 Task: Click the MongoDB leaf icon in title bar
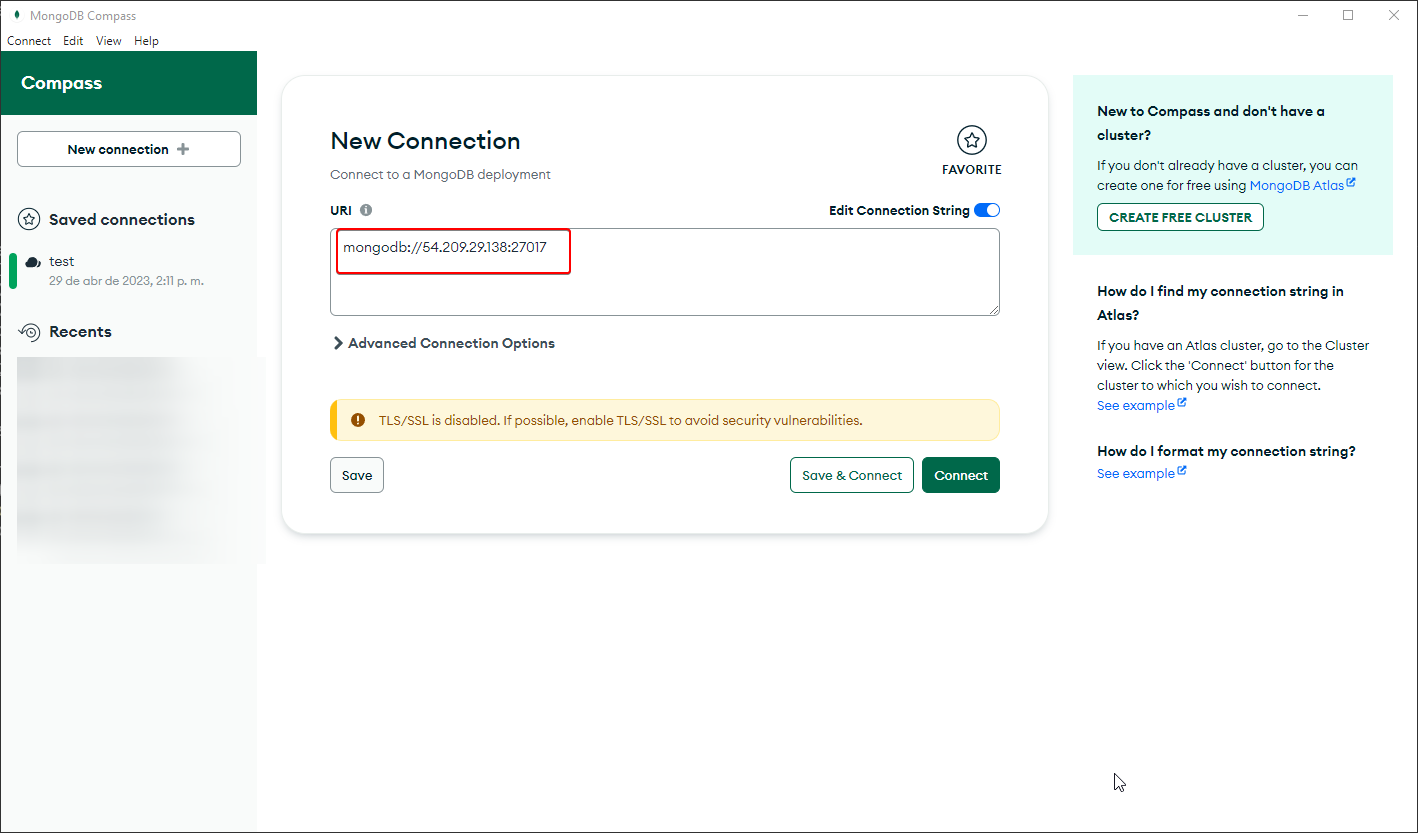[16, 15]
